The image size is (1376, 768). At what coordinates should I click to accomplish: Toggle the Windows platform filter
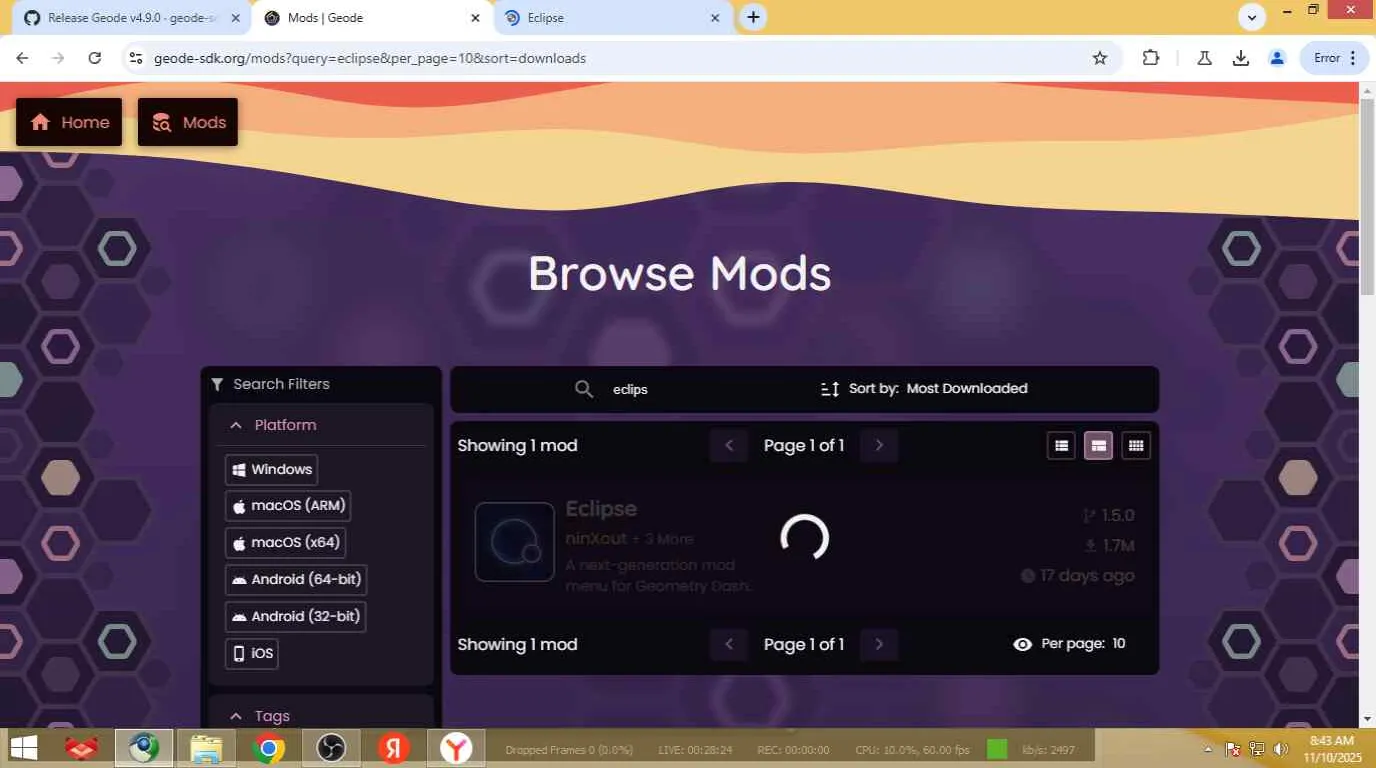(271, 470)
